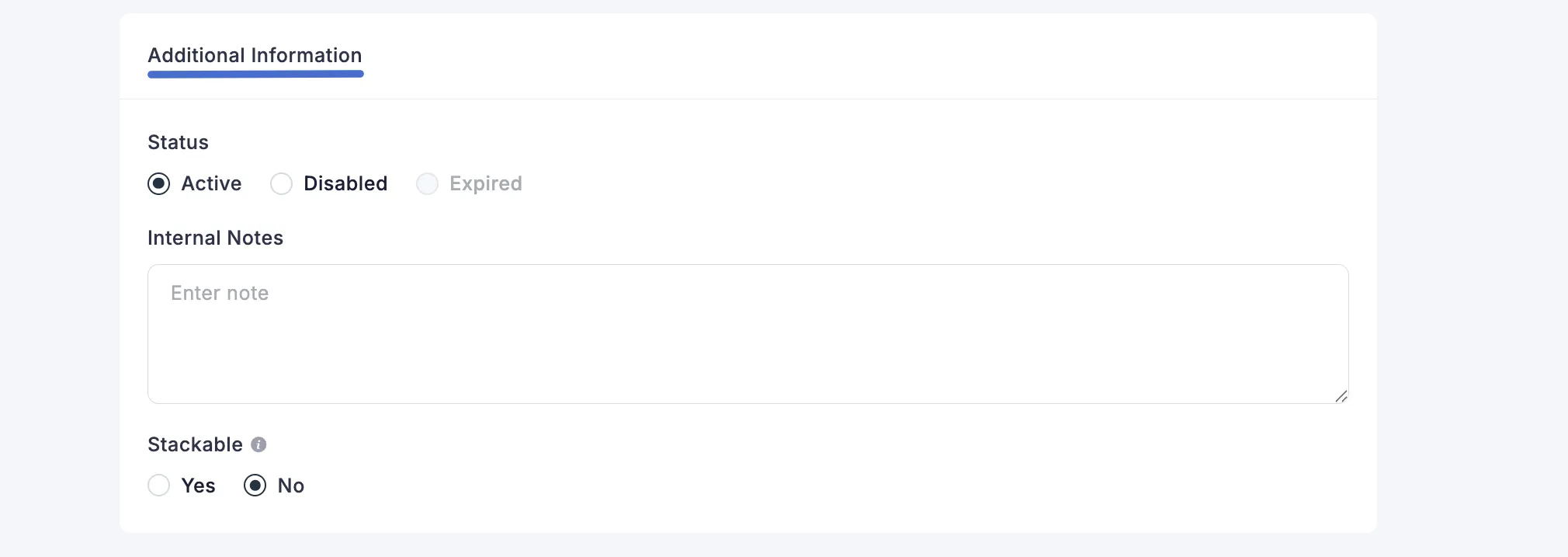Click the Yes label for Stackable

click(198, 485)
